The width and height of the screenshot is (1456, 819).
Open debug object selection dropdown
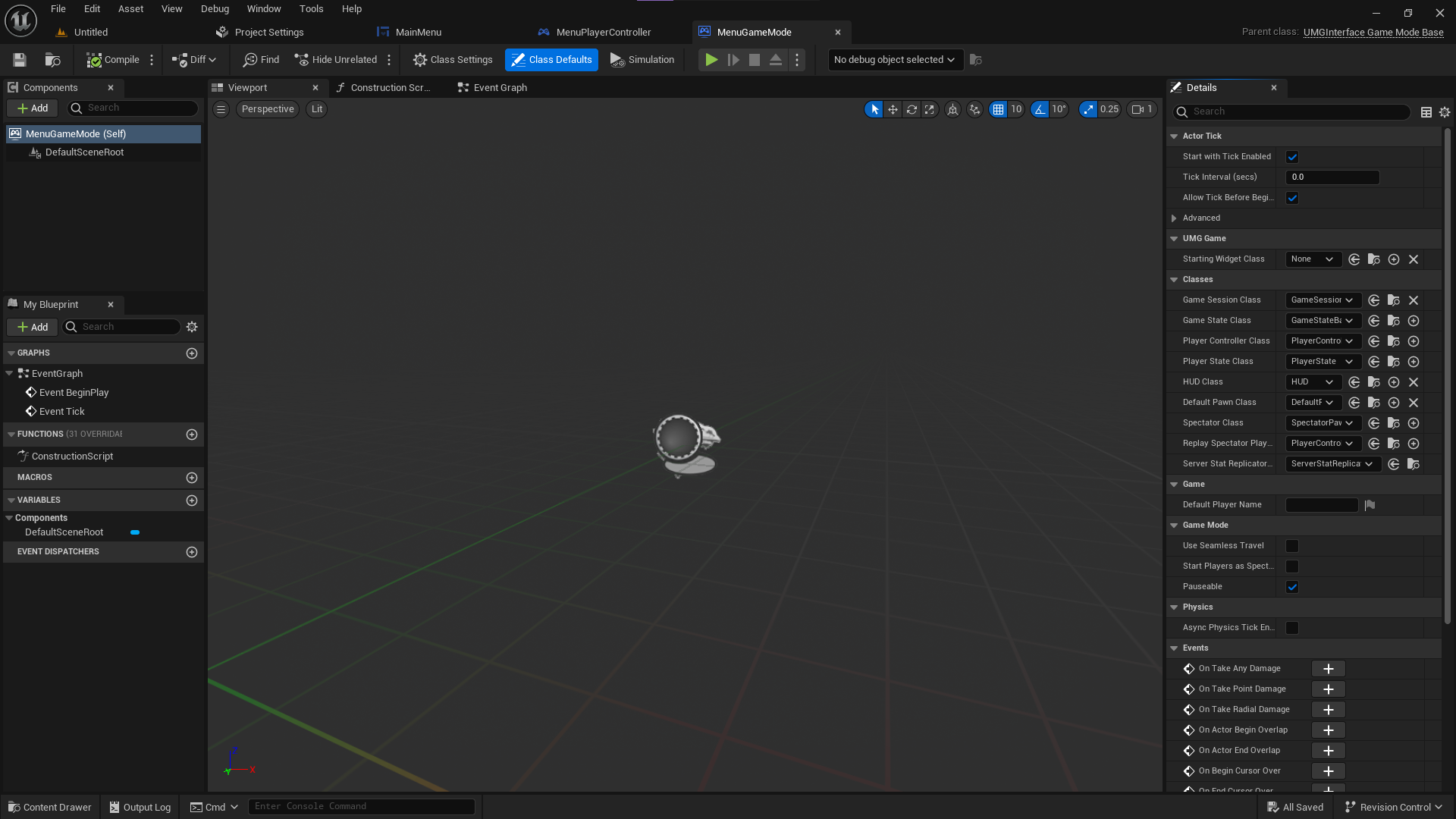[x=895, y=60]
